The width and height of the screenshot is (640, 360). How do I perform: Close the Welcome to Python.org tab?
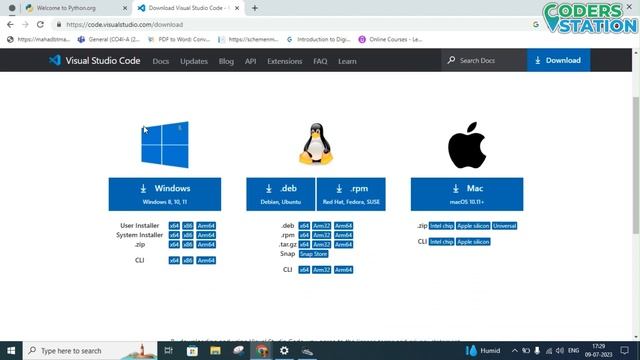tap(124, 8)
